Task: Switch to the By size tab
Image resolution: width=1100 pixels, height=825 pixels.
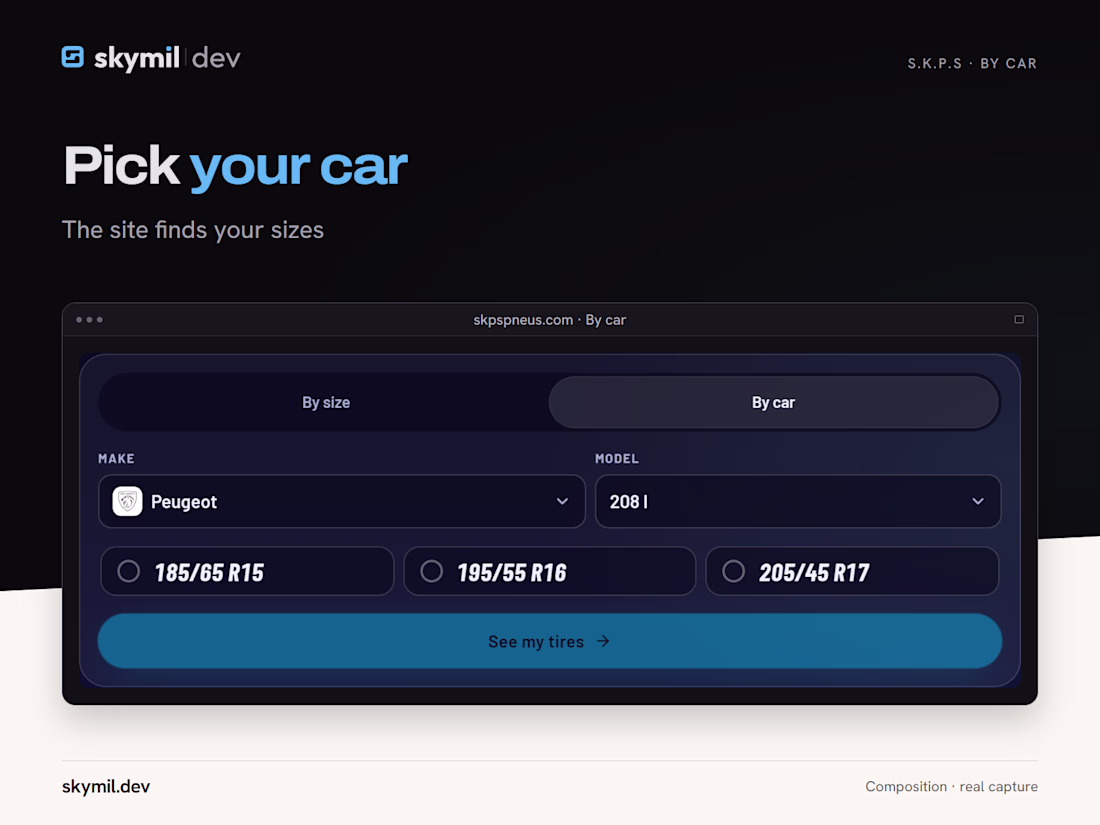Action: click(326, 403)
